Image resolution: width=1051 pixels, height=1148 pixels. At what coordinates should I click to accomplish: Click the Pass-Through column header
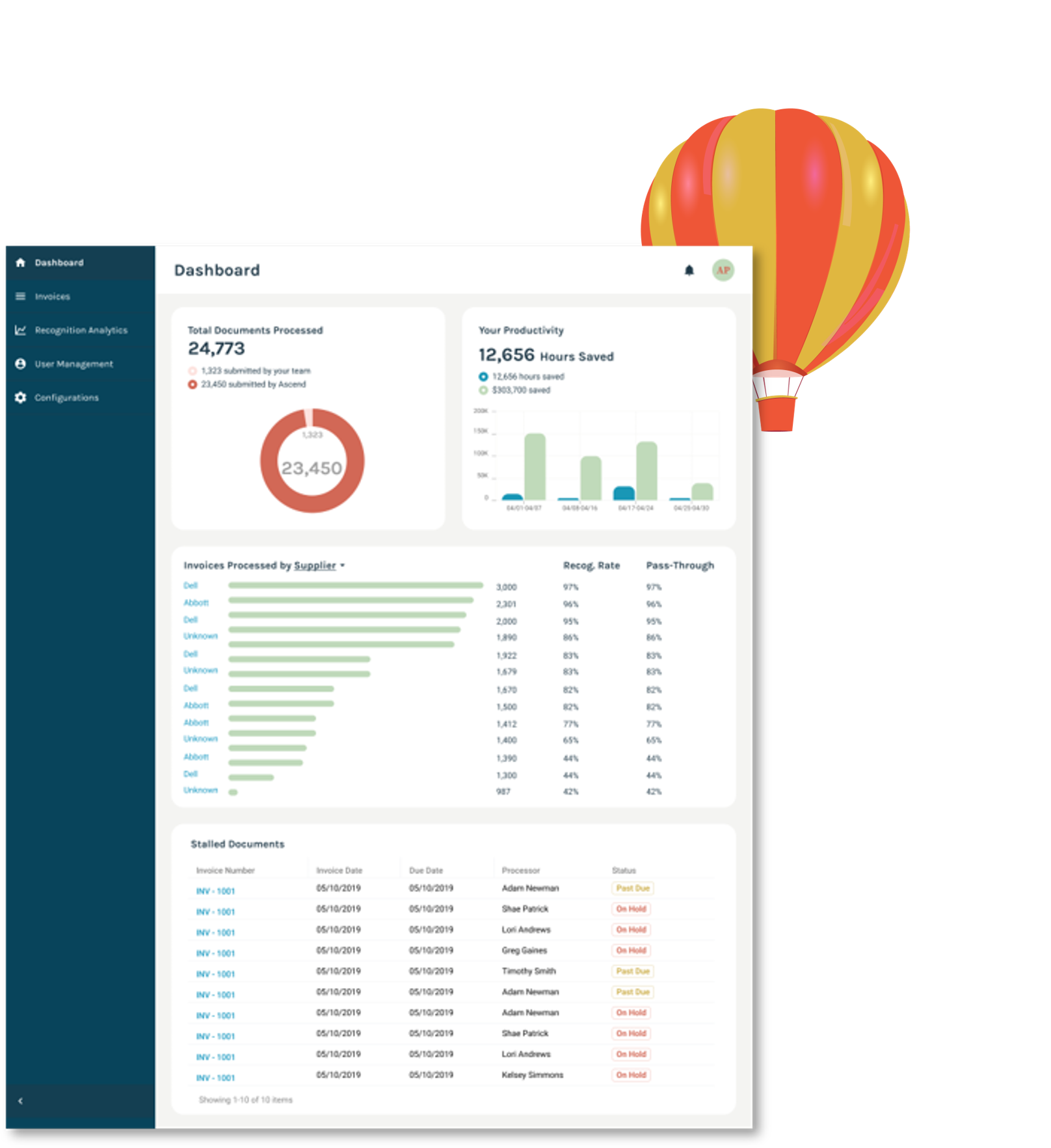click(x=680, y=566)
